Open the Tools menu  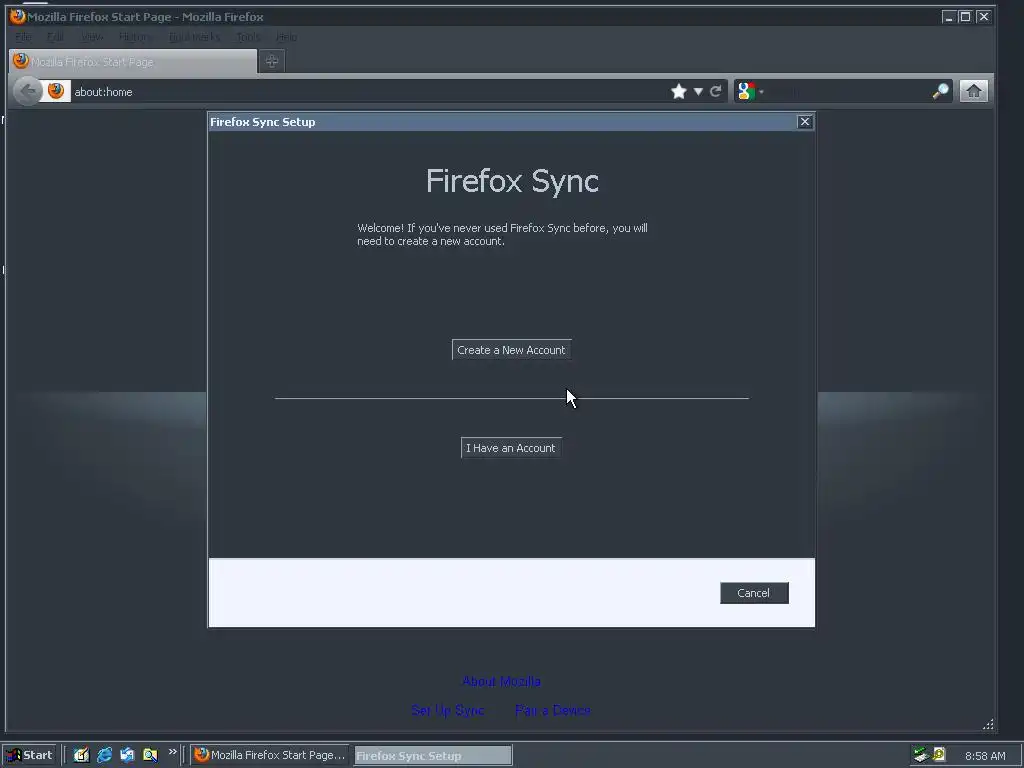point(248,37)
